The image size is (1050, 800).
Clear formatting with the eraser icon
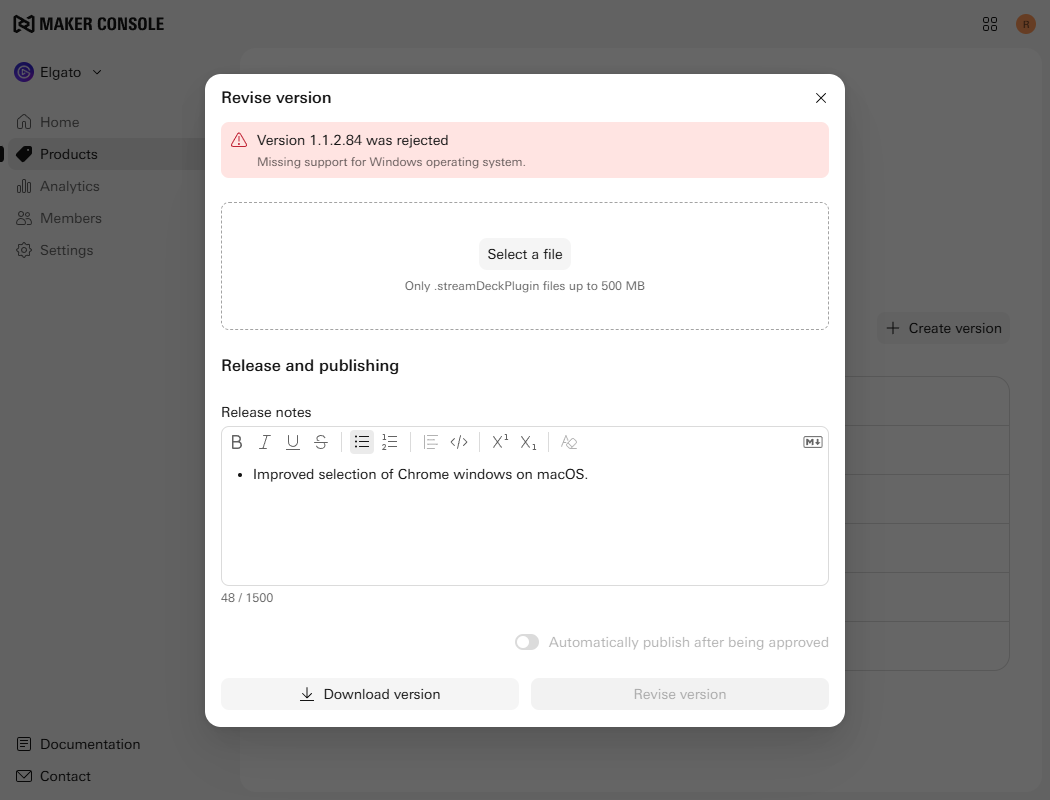569,442
